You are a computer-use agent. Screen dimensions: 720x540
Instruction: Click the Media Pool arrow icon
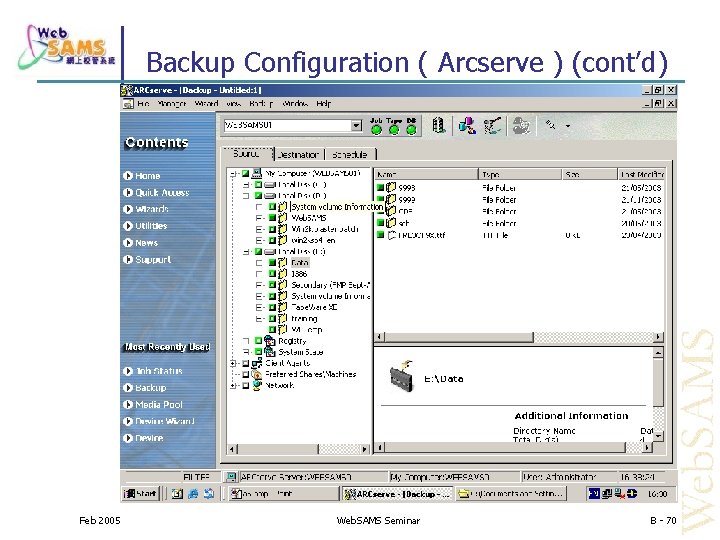[x=128, y=405]
